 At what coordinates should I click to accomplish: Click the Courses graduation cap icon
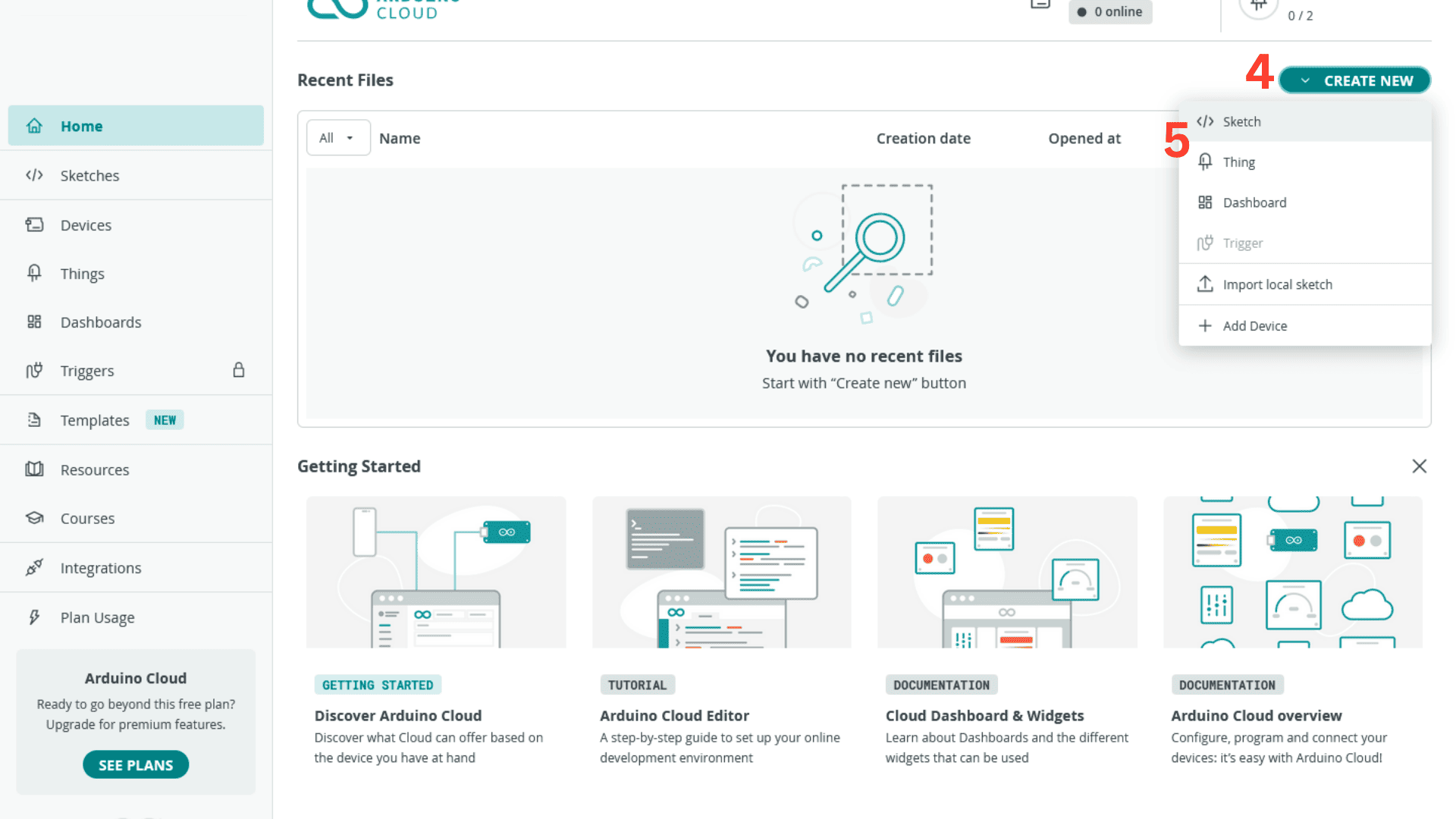pos(34,518)
